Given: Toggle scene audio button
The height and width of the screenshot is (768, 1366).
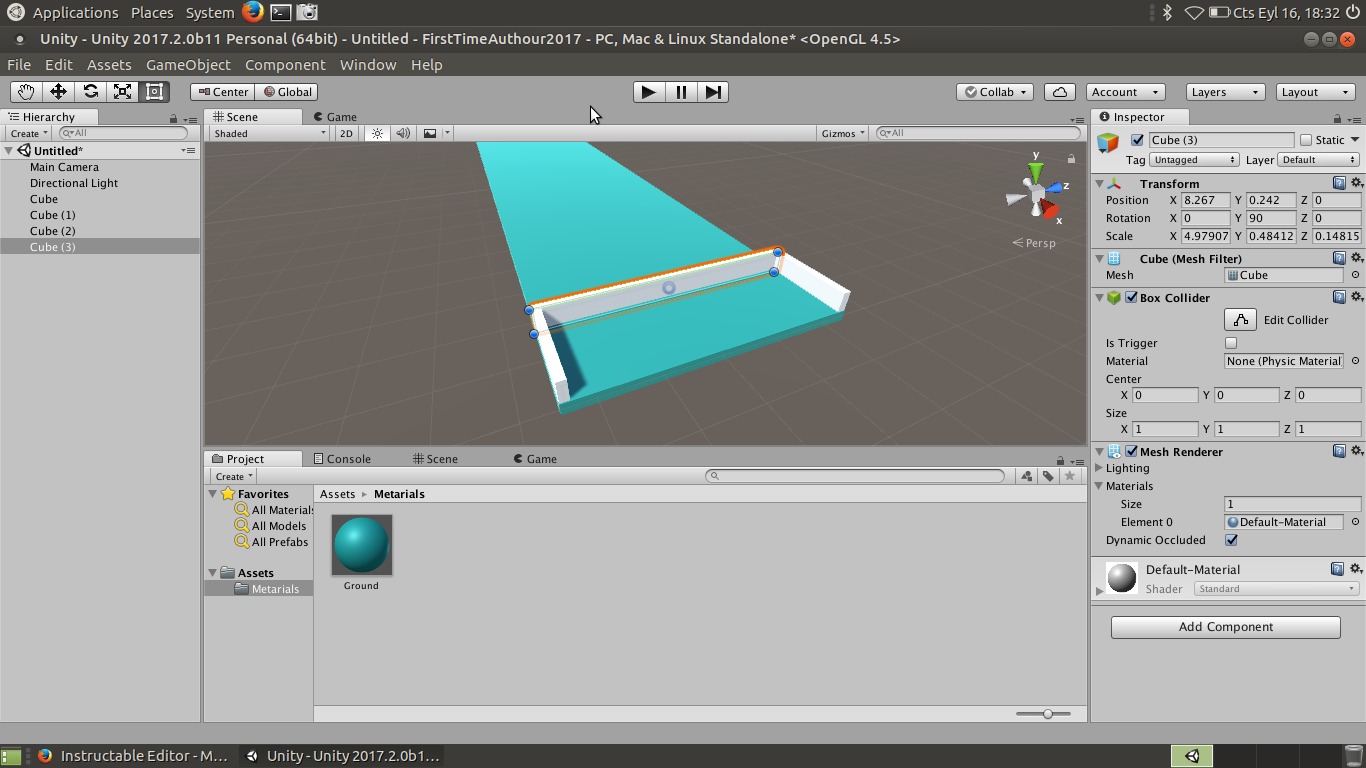Looking at the screenshot, I should point(403,133).
